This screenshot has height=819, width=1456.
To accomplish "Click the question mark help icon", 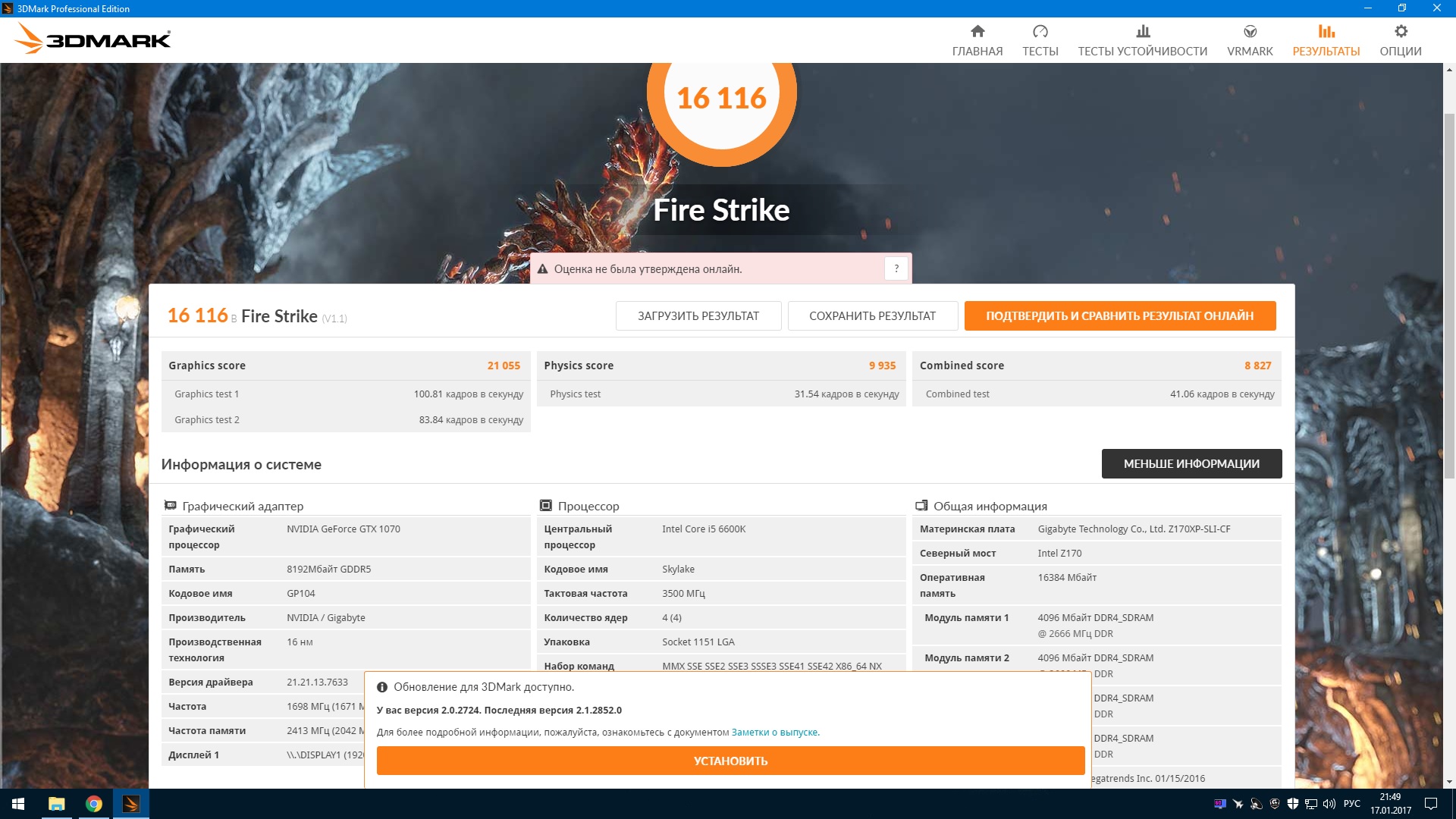I will [x=896, y=268].
